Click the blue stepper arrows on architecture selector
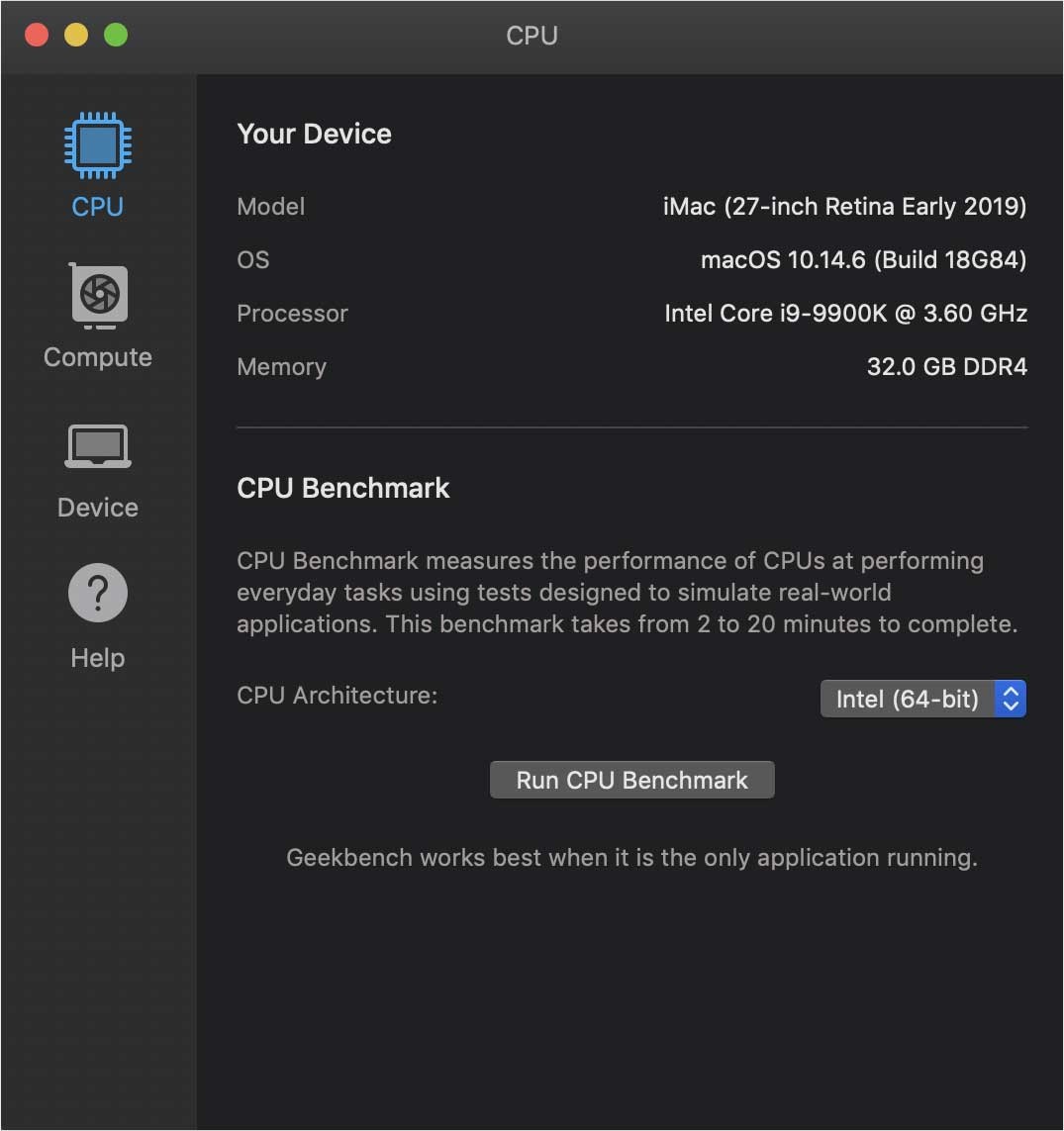The height and width of the screenshot is (1131, 1064). click(1010, 699)
